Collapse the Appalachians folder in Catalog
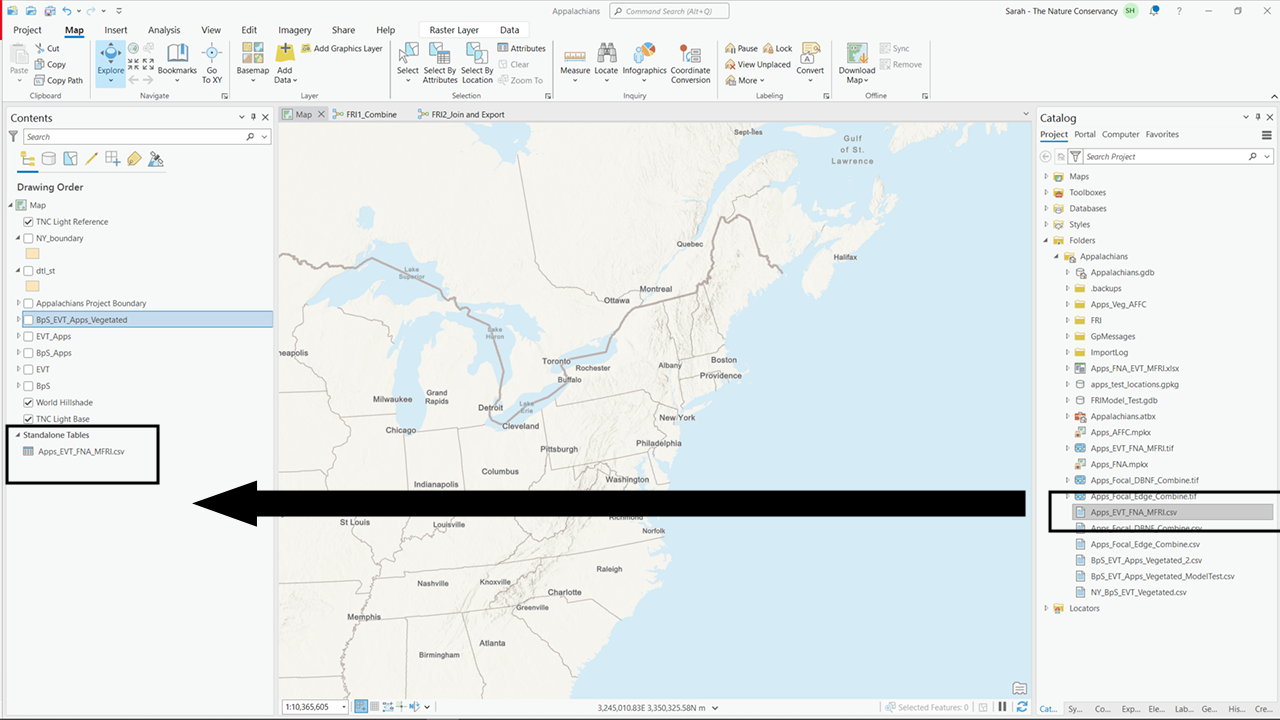Screen dimensions: 1280x720 point(1054,256)
